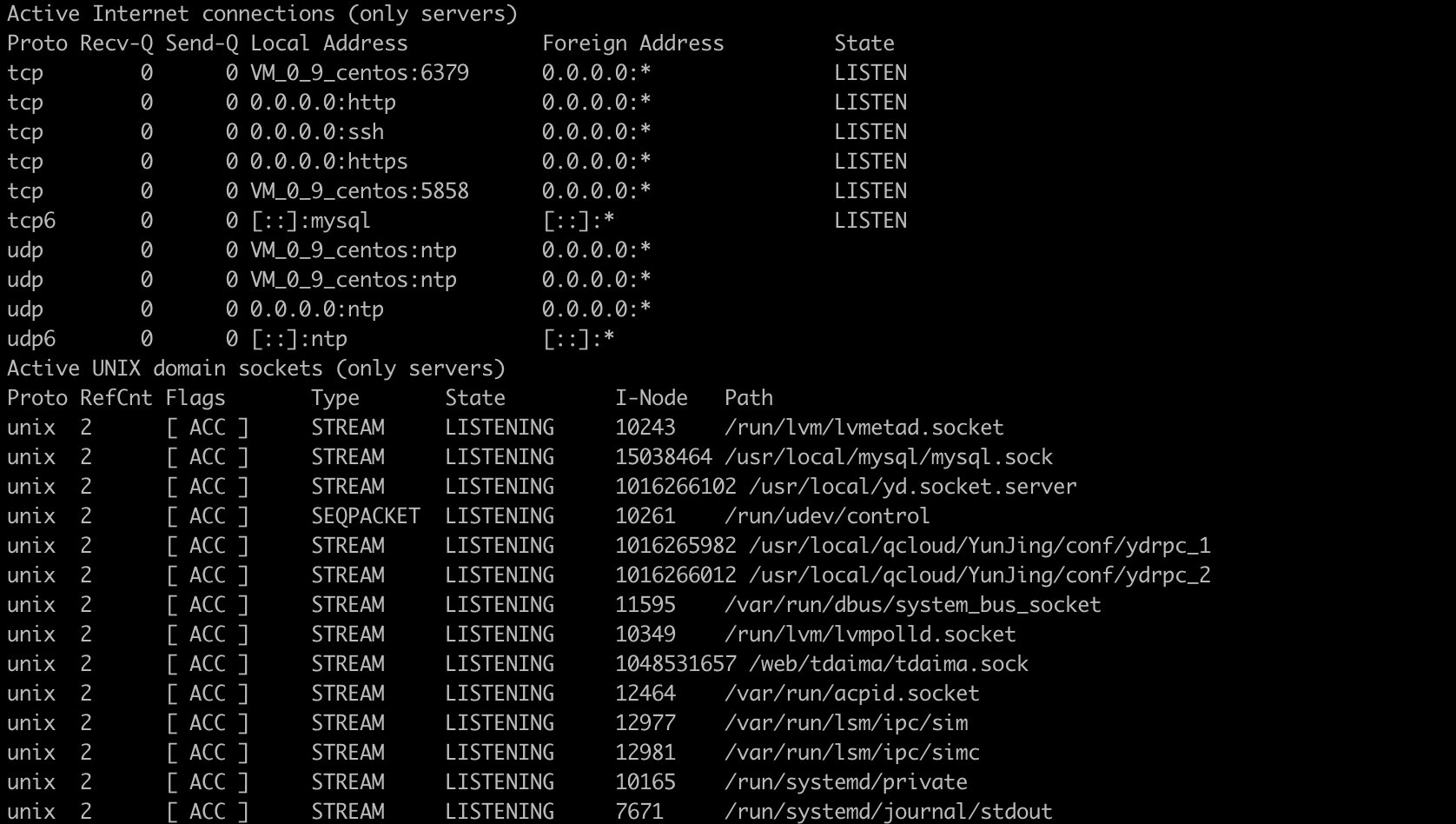Click the /run/systemd/private socket path
The height and width of the screenshot is (824, 1456).
point(845,782)
